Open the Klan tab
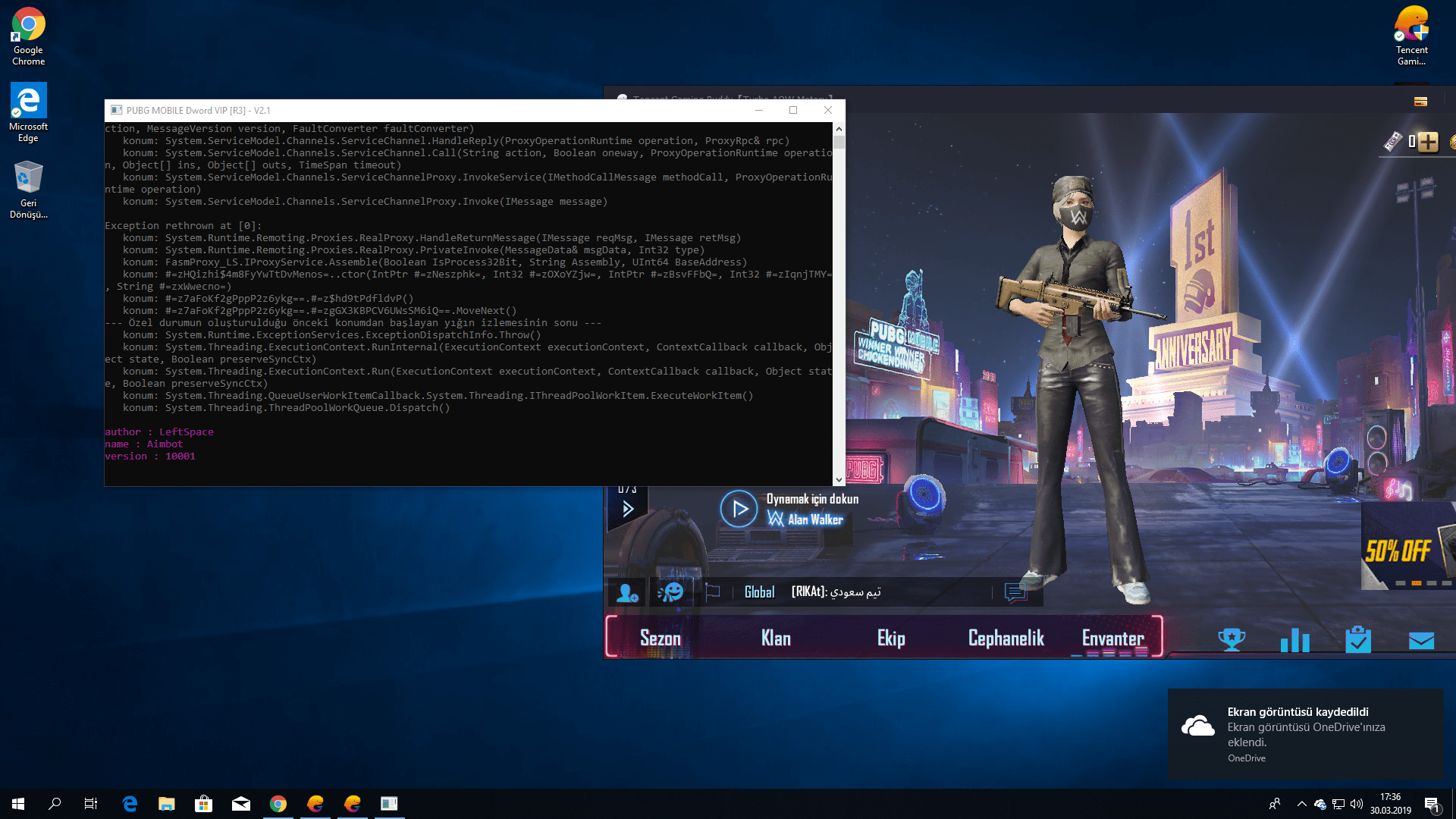The height and width of the screenshot is (819, 1456). point(776,639)
